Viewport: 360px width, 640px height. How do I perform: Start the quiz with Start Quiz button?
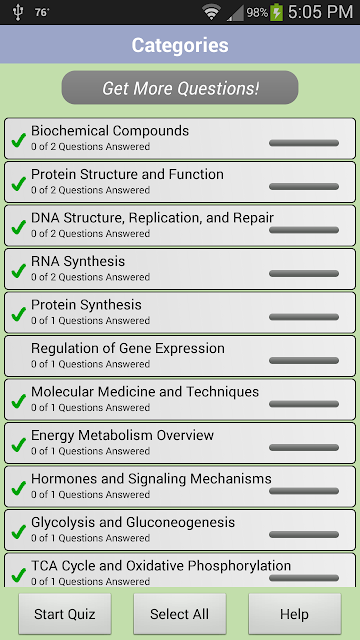(65, 614)
